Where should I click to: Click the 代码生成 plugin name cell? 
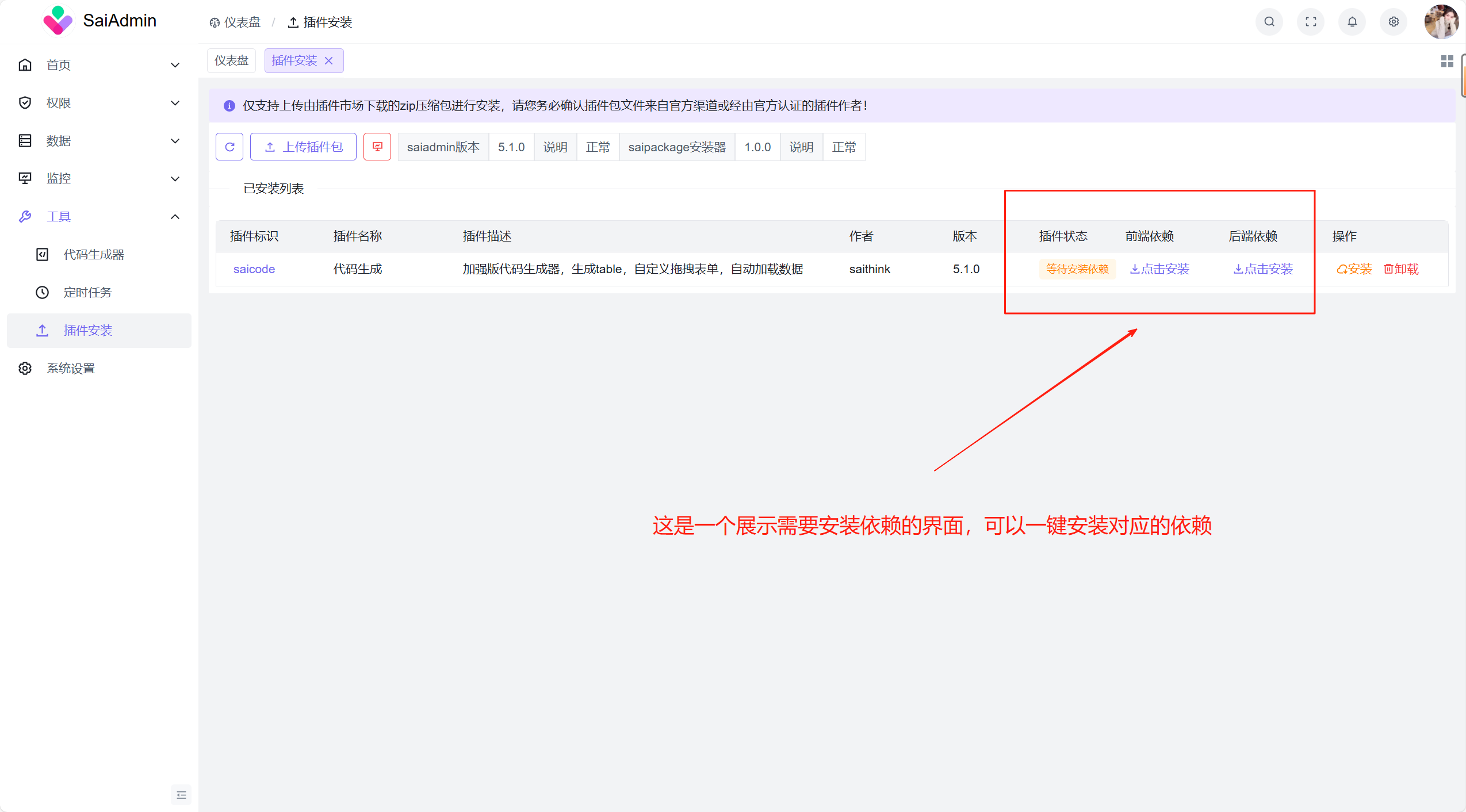[x=358, y=269]
